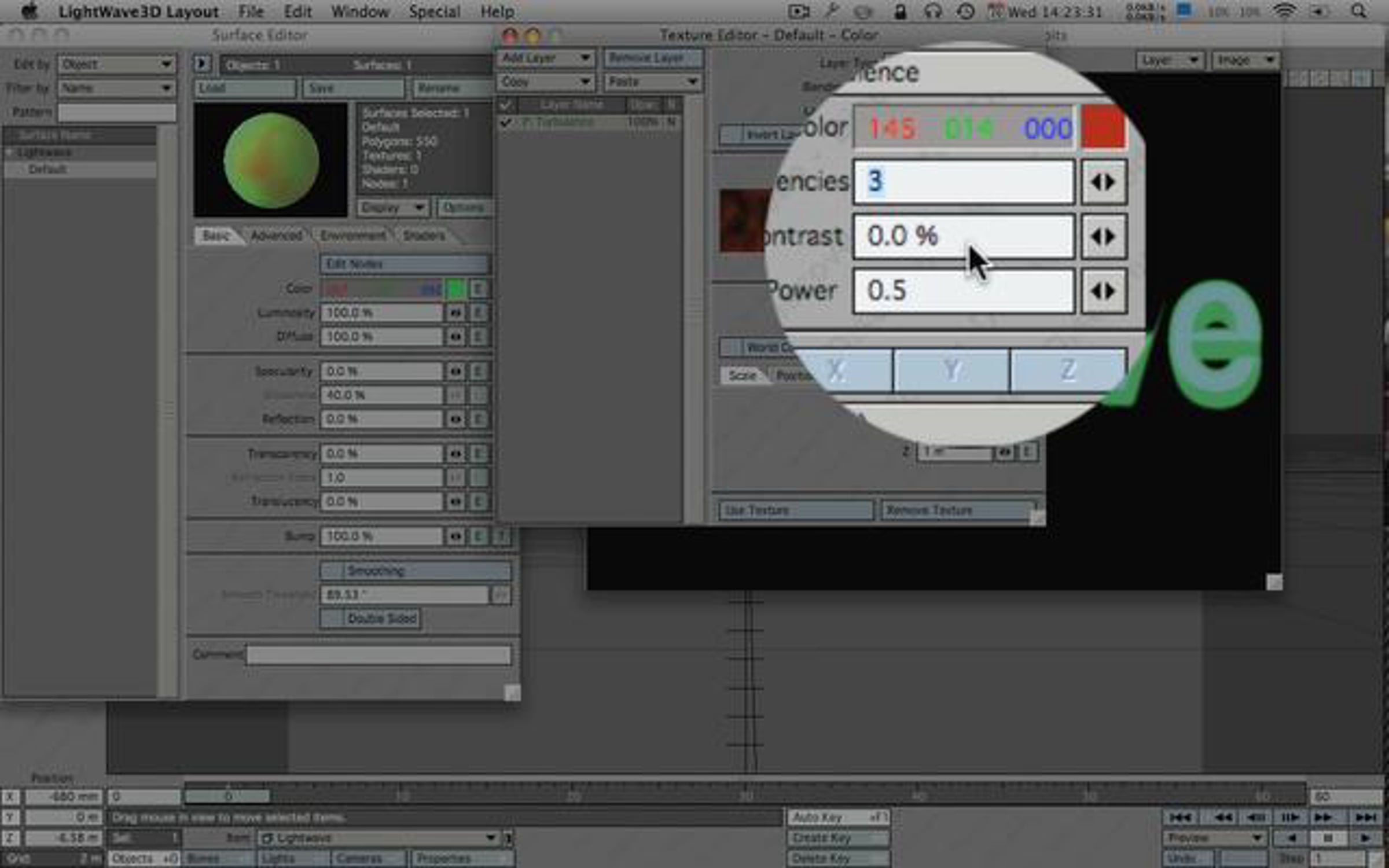The width and height of the screenshot is (1389, 868).
Task: Open the Window menu
Action: 359,11
